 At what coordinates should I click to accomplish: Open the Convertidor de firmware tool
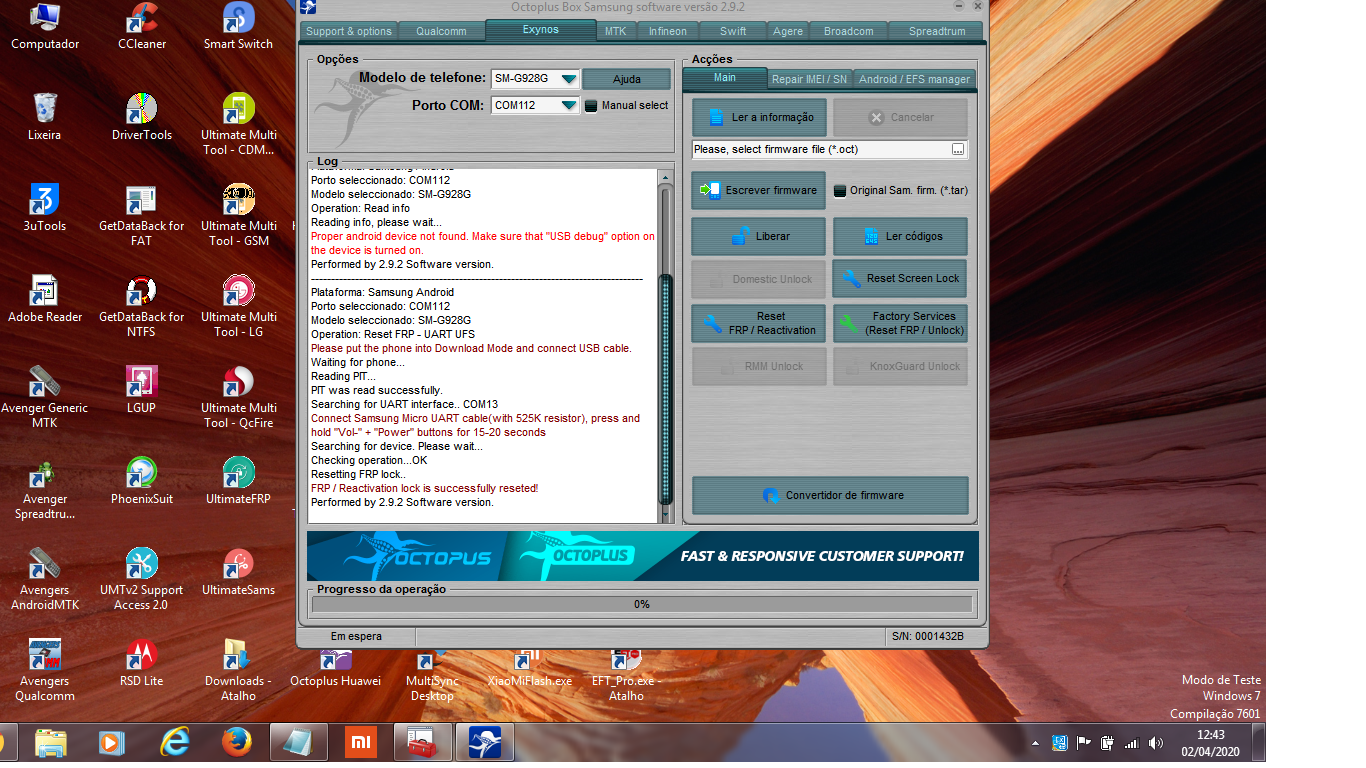[830, 495]
